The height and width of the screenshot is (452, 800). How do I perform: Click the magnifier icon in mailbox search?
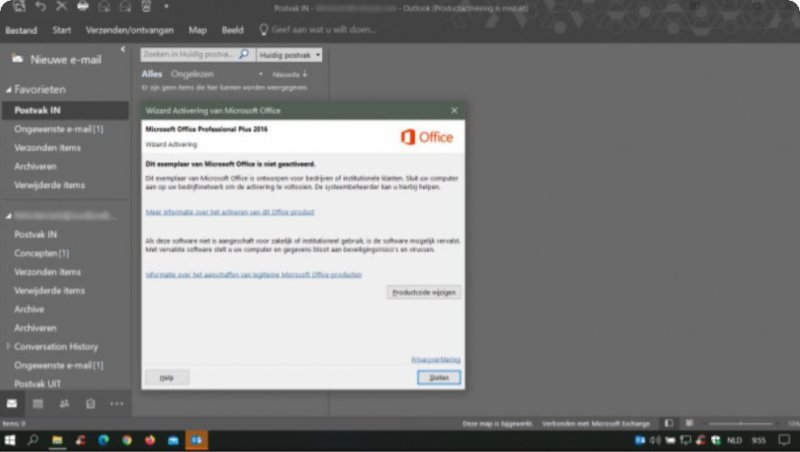[244, 54]
